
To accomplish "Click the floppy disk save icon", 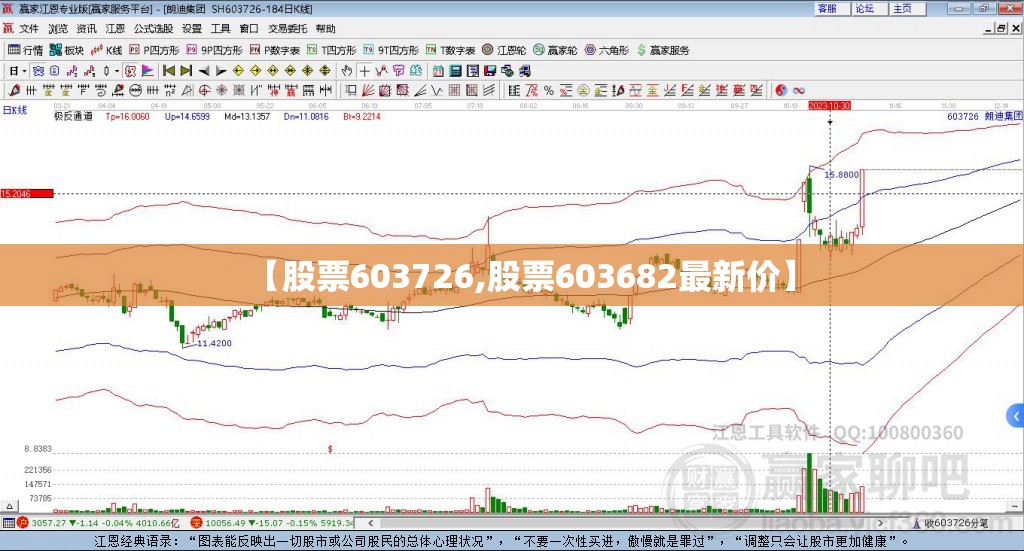I will click(490, 71).
